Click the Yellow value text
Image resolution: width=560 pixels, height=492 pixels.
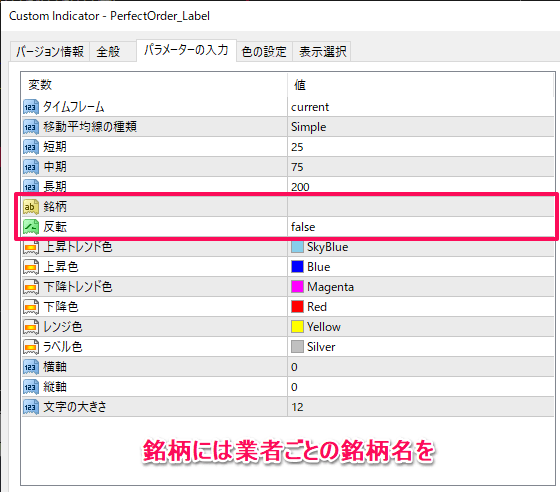[x=324, y=327]
